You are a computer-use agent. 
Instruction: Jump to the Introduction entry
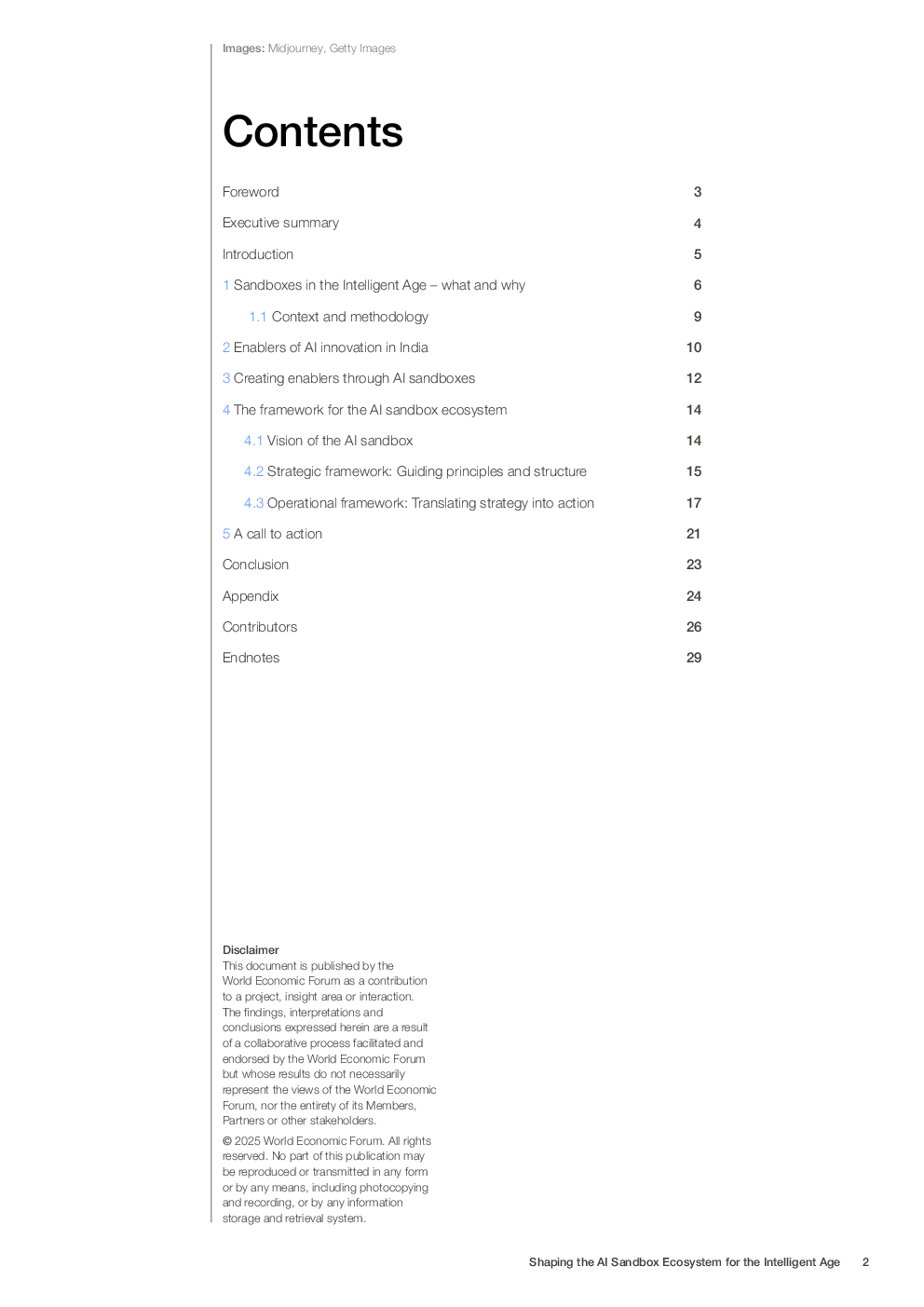coord(258,254)
